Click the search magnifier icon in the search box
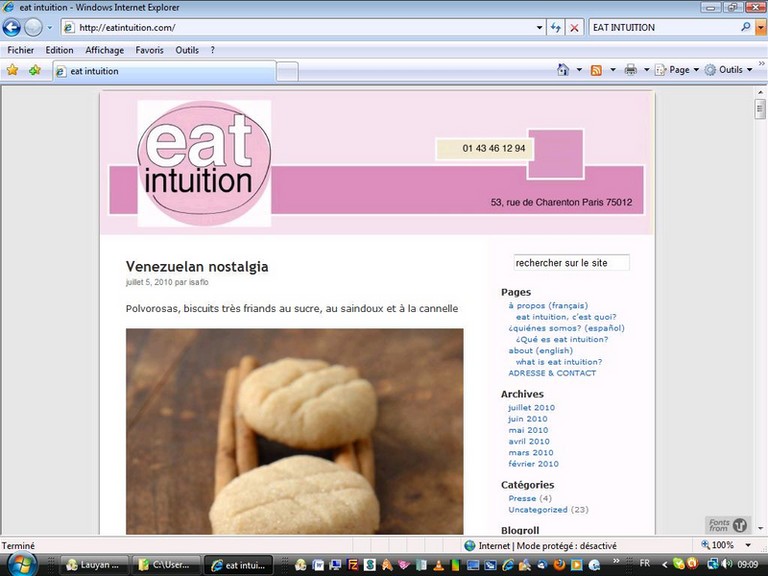This screenshot has width=768, height=576. (x=745, y=27)
